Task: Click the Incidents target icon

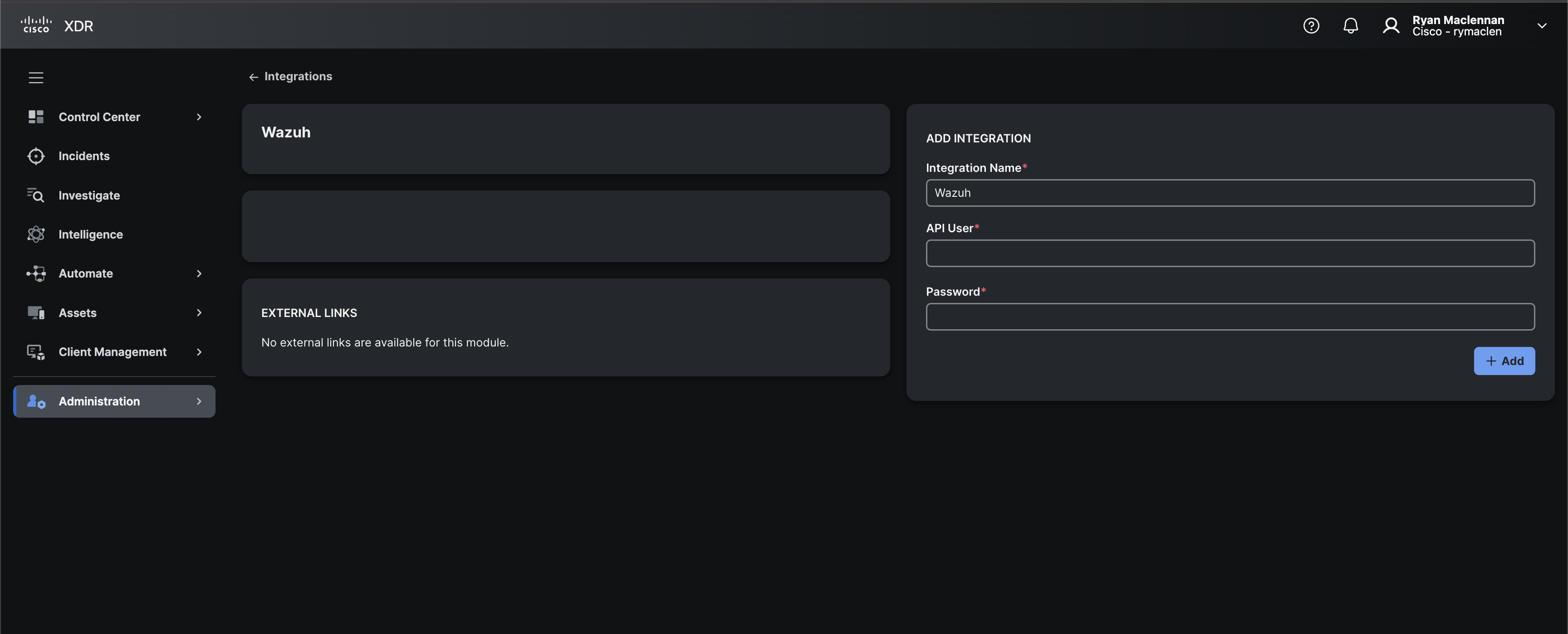Action: tap(36, 156)
